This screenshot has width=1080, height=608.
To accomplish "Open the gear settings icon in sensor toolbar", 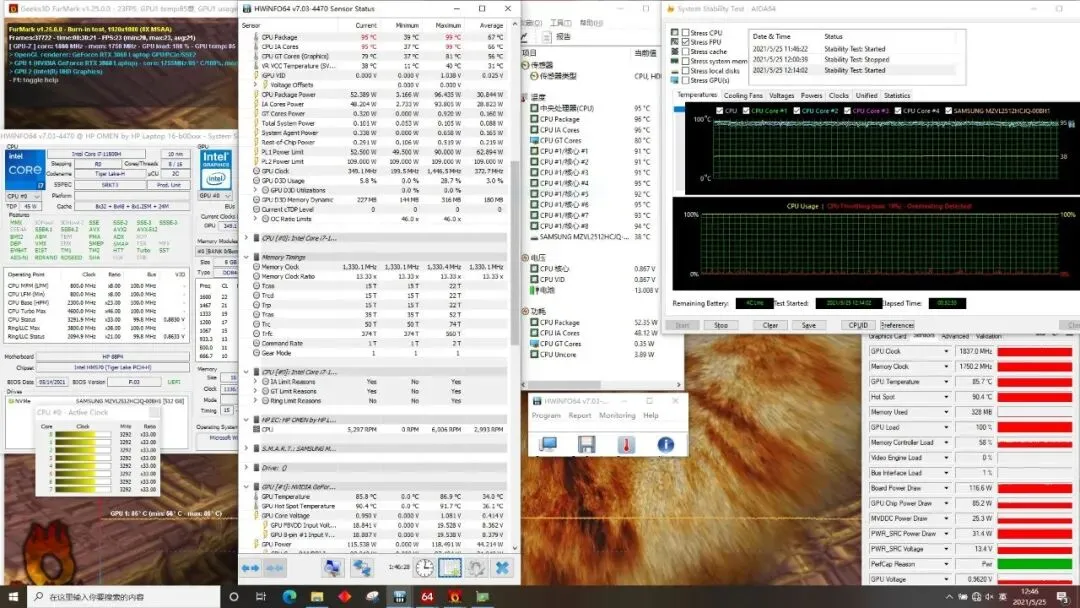I will click(x=476, y=567).
